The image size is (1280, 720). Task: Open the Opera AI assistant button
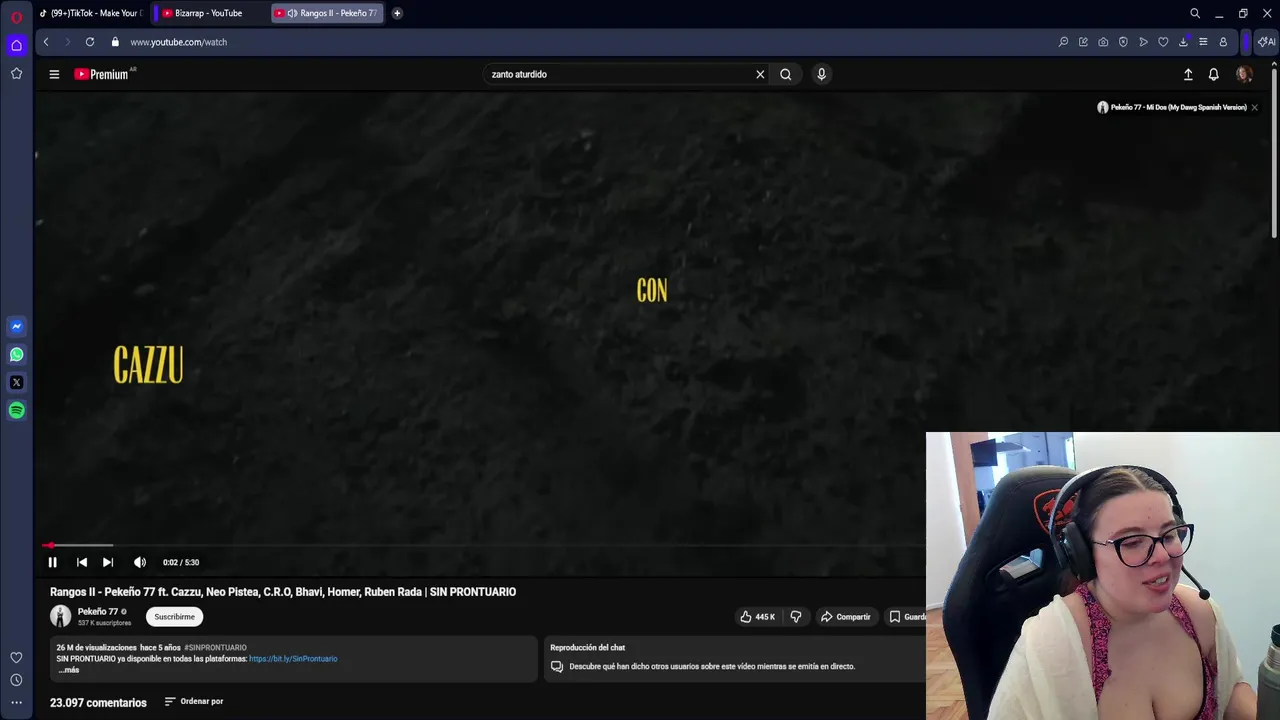(x=1266, y=42)
